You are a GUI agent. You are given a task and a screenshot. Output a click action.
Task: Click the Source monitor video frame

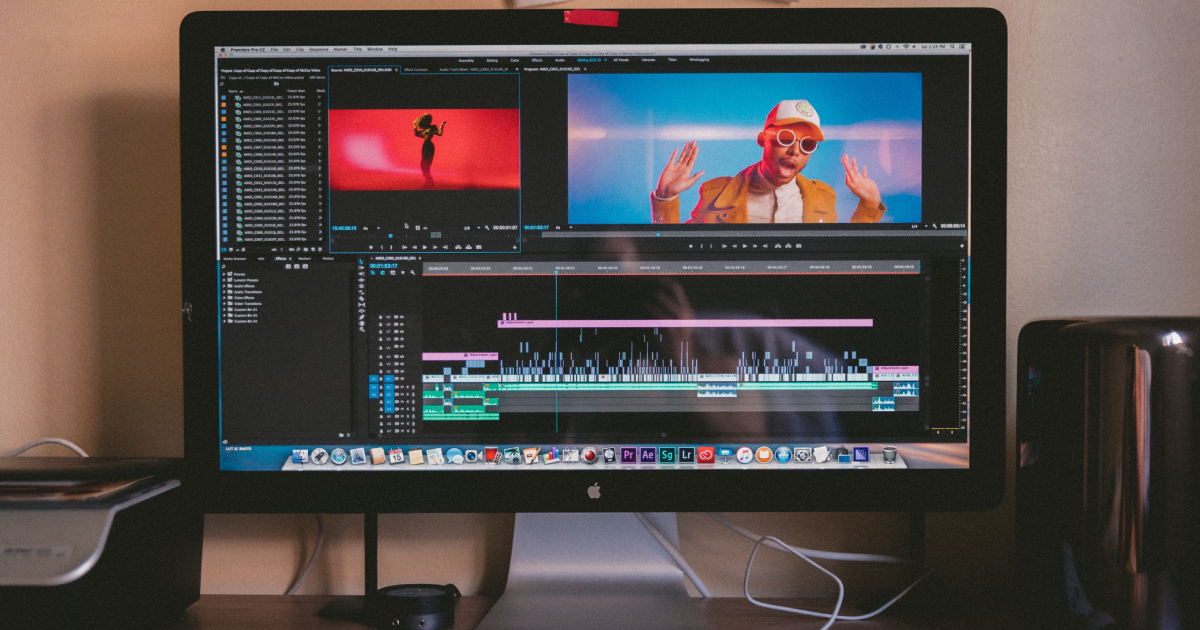424,149
